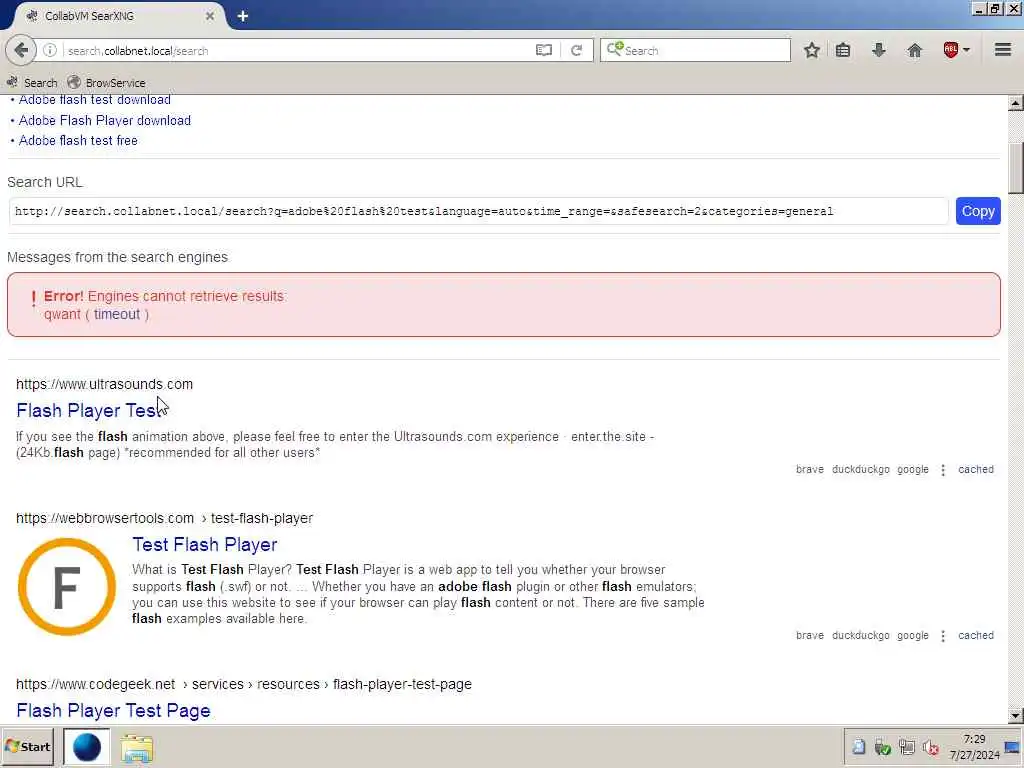Click duckduckgo engine under Test Flash Player

pos(861,635)
